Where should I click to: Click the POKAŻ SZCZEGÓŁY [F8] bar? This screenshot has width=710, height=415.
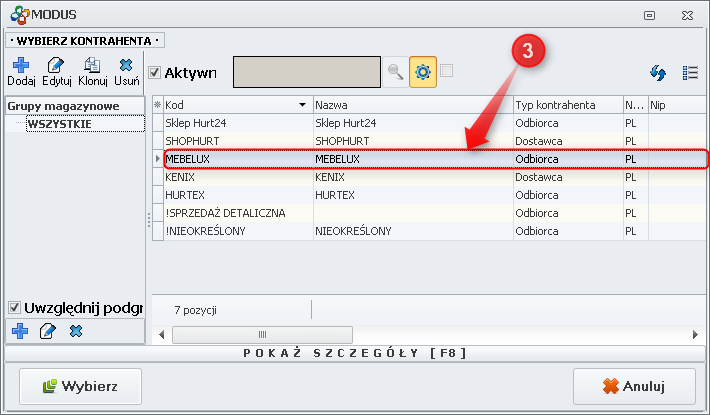click(x=355, y=353)
